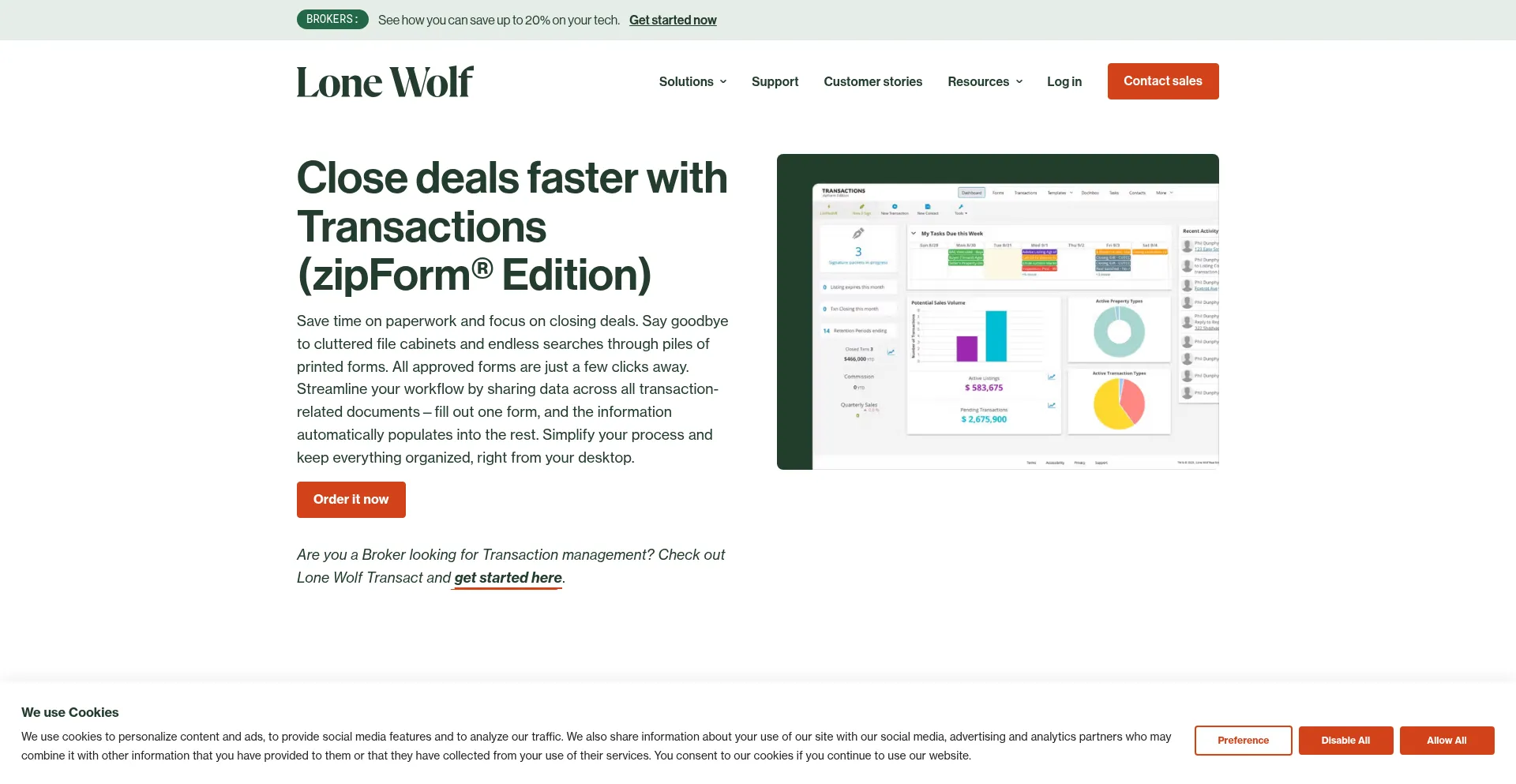The image size is (1516, 784).
Task: Open the Resources dropdown menu
Action: (985, 81)
